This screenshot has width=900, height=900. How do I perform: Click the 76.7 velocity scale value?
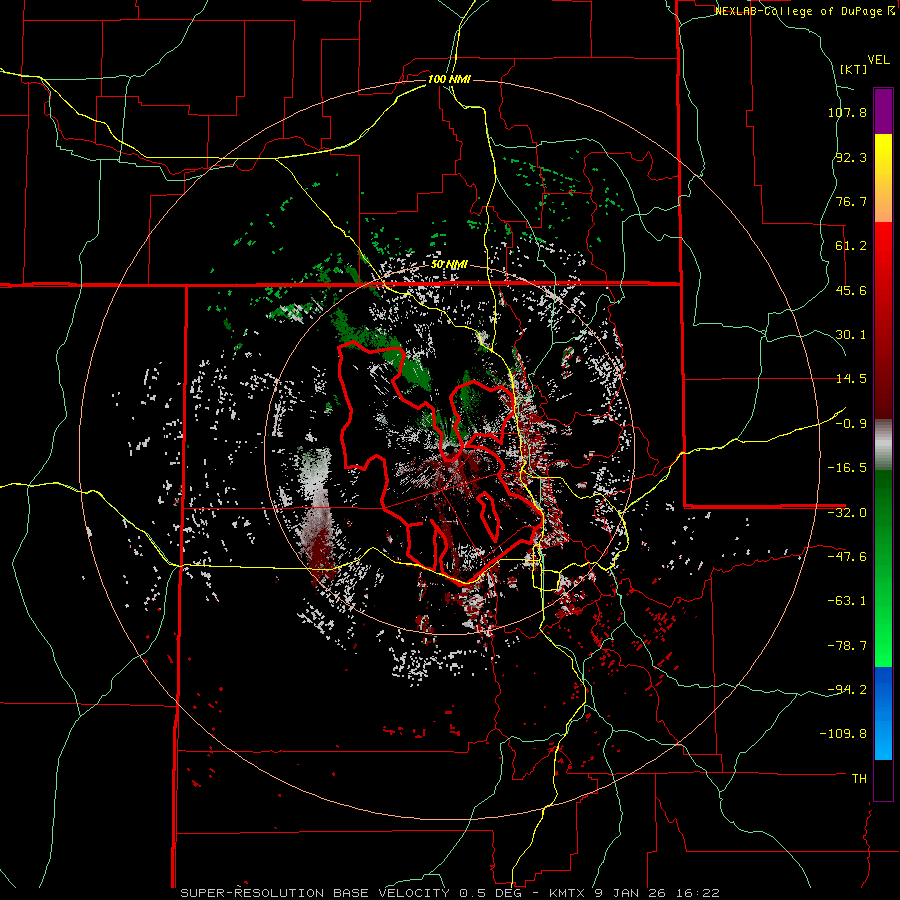pos(851,201)
